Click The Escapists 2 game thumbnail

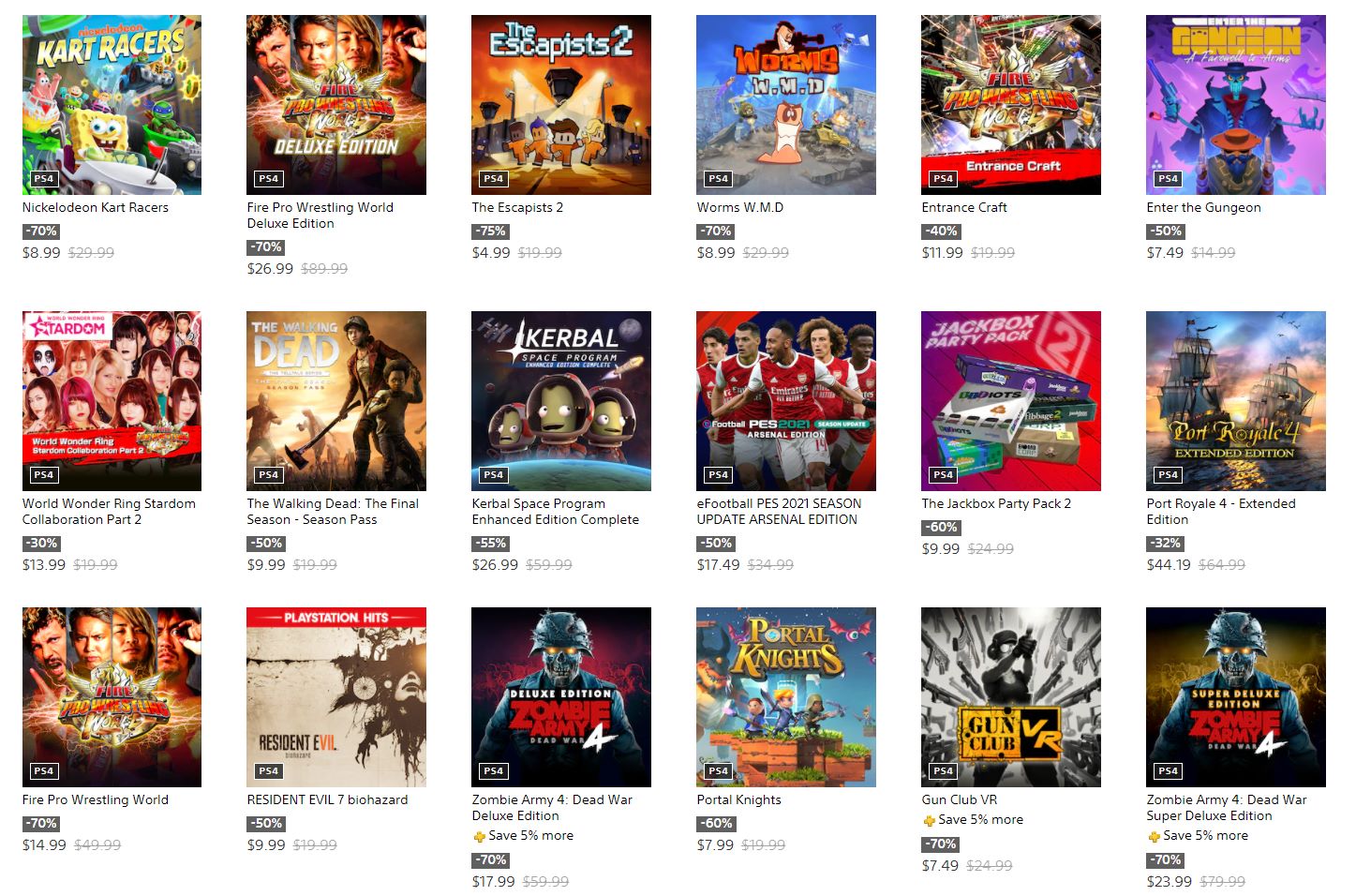click(561, 105)
